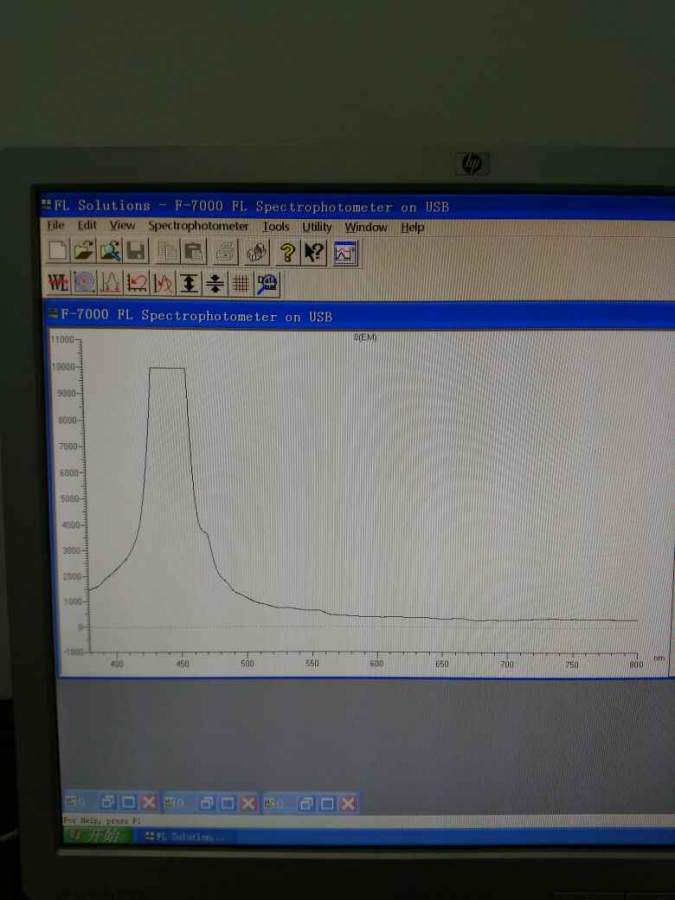Click the grayed-out Paste clipboard icon
Image resolution: width=675 pixels, height=900 pixels.
coord(193,253)
